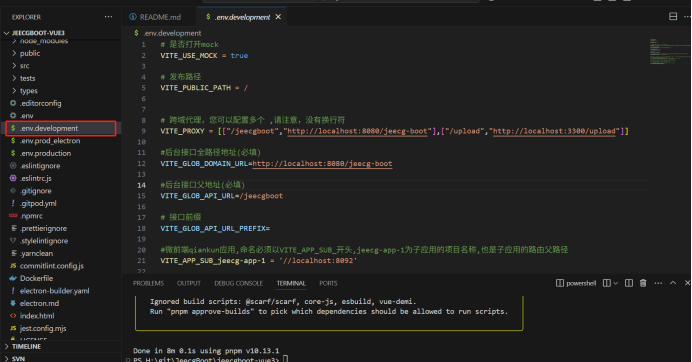Click line number 14 in the gutter
The width and height of the screenshot is (692, 362).
141,185
